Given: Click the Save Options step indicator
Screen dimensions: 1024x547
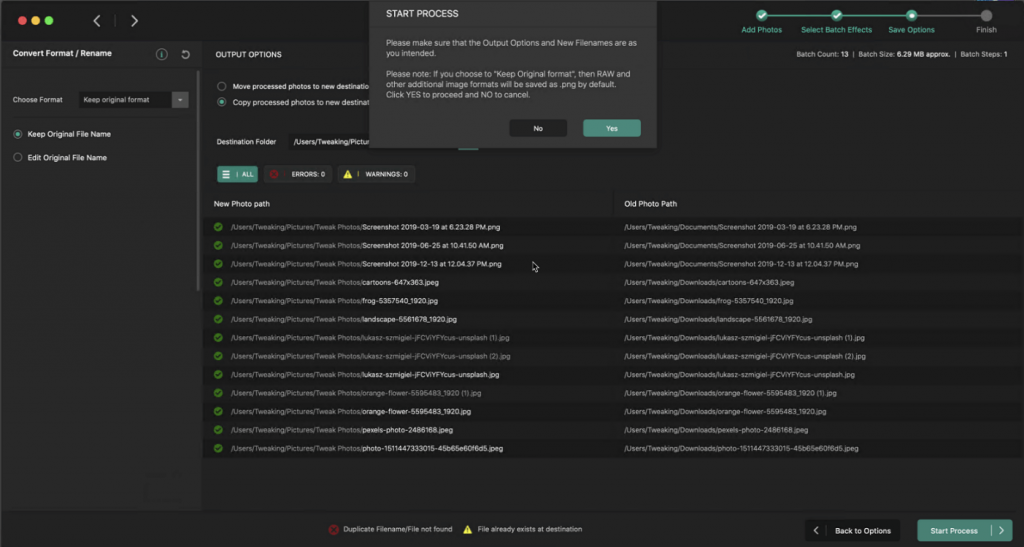Looking at the screenshot, I should (x=911, y=16).
